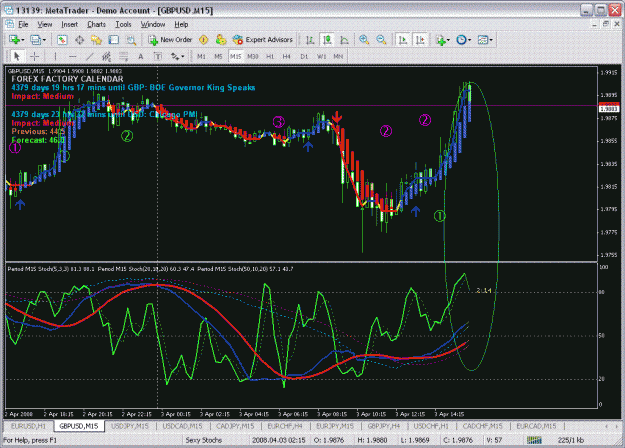Minimize the inner chart window
This screenshot has width=625, height=448.
pyautogui.click(x=594, y=24)
